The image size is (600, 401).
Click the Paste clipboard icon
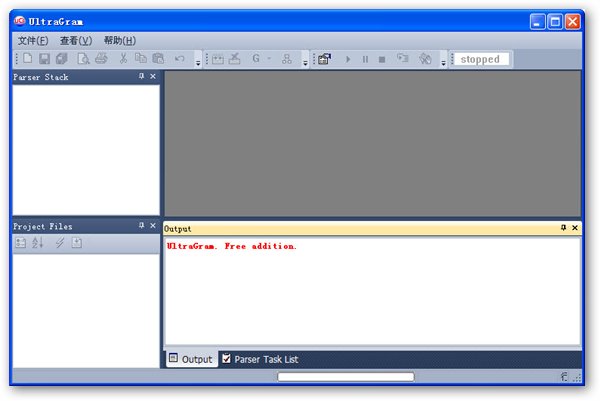(158, 59)
